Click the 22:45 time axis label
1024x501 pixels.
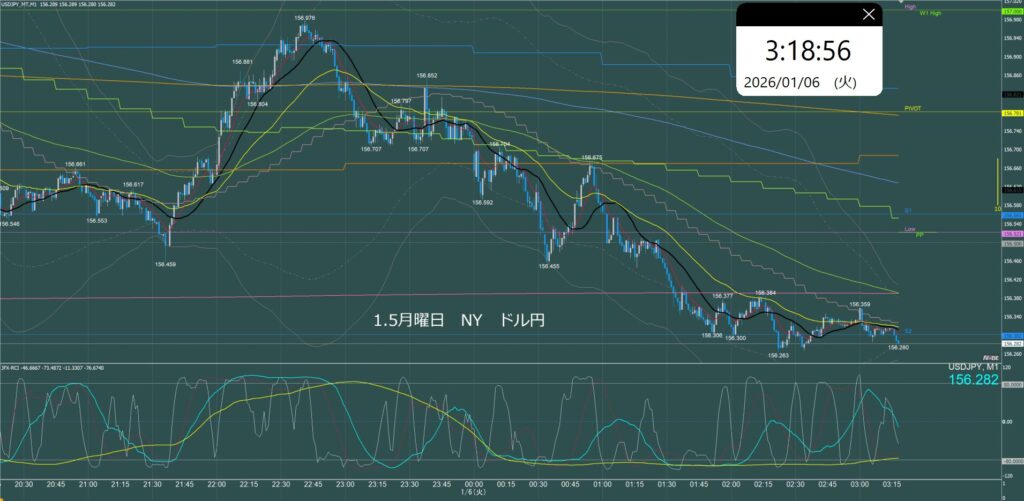pos(313,484)
